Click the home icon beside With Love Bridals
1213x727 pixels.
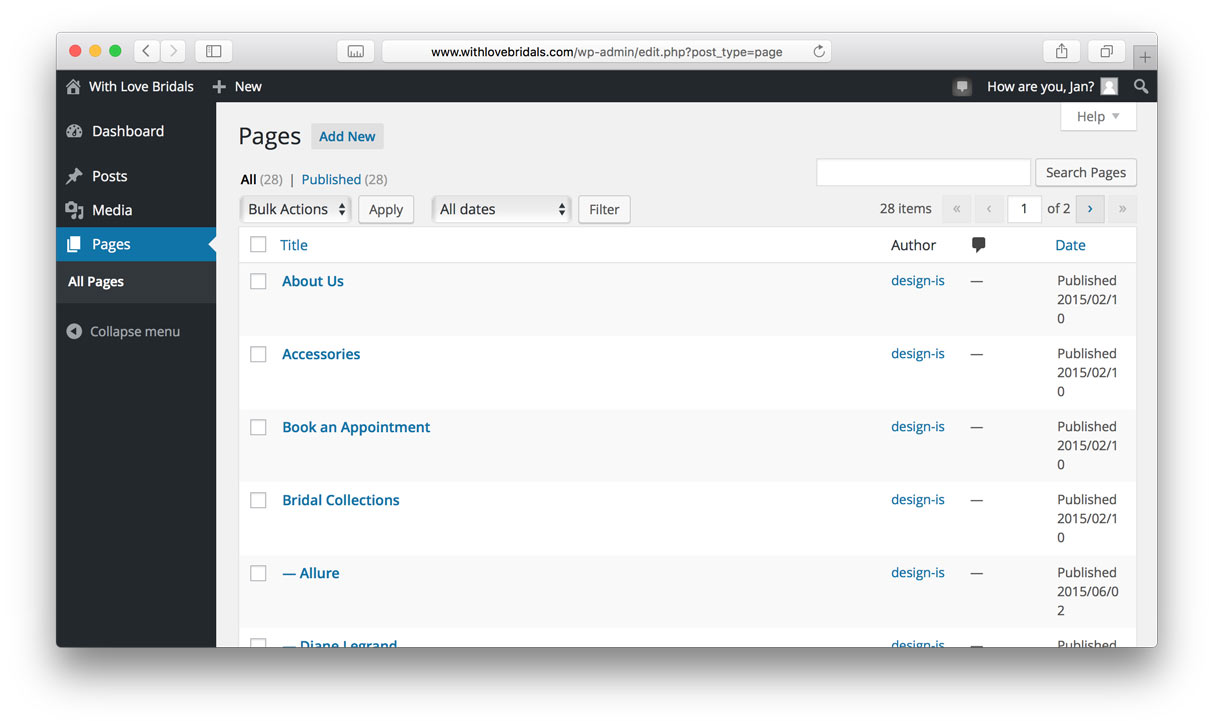[73, 87]
